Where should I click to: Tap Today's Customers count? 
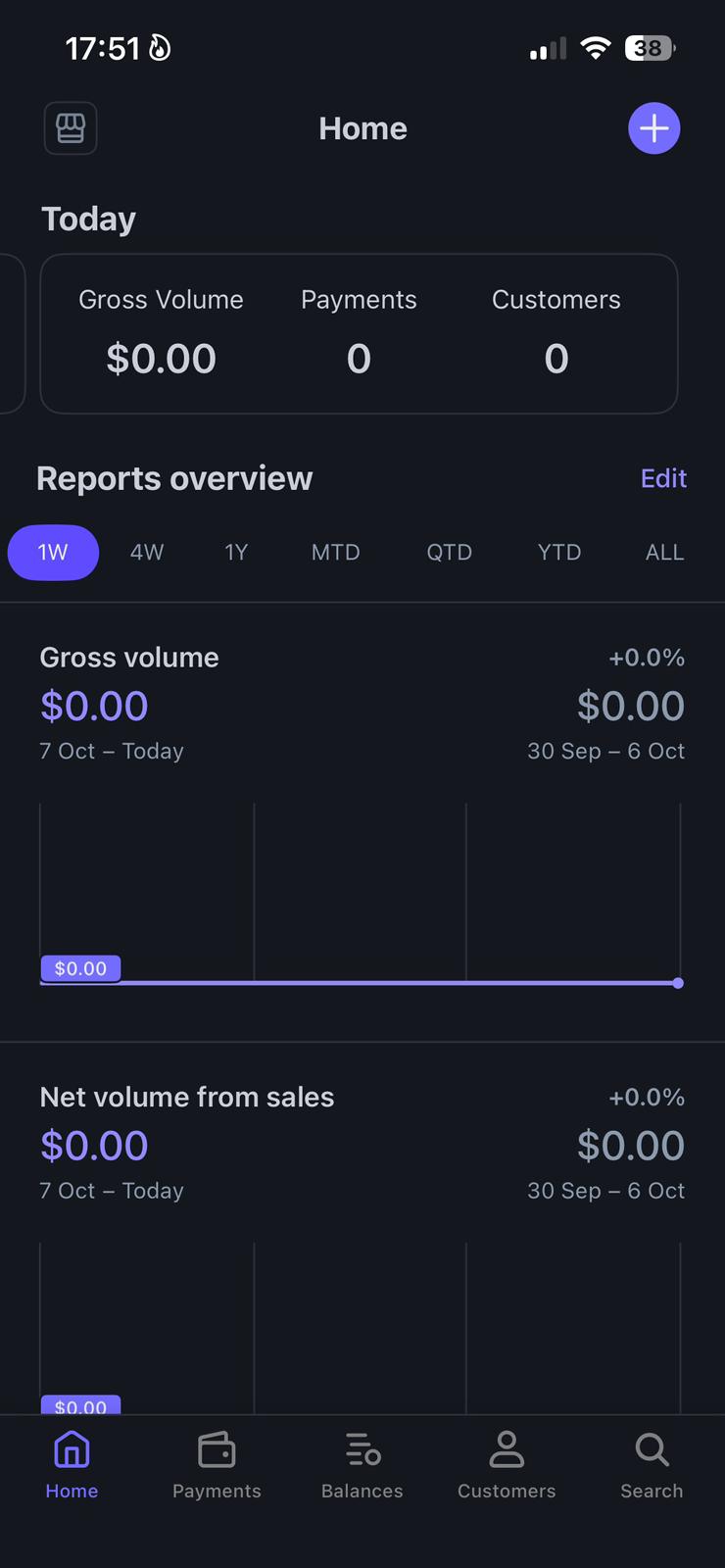pyautogui.click(x=556, y=359)
